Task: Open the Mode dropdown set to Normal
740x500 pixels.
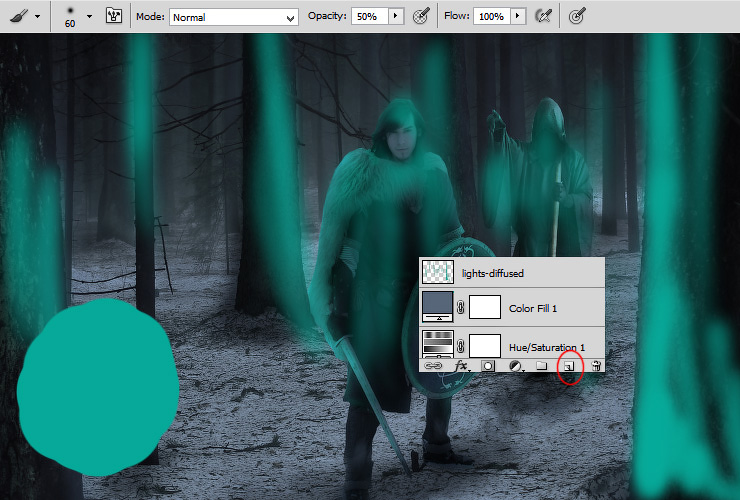Action: coord(234,17)
